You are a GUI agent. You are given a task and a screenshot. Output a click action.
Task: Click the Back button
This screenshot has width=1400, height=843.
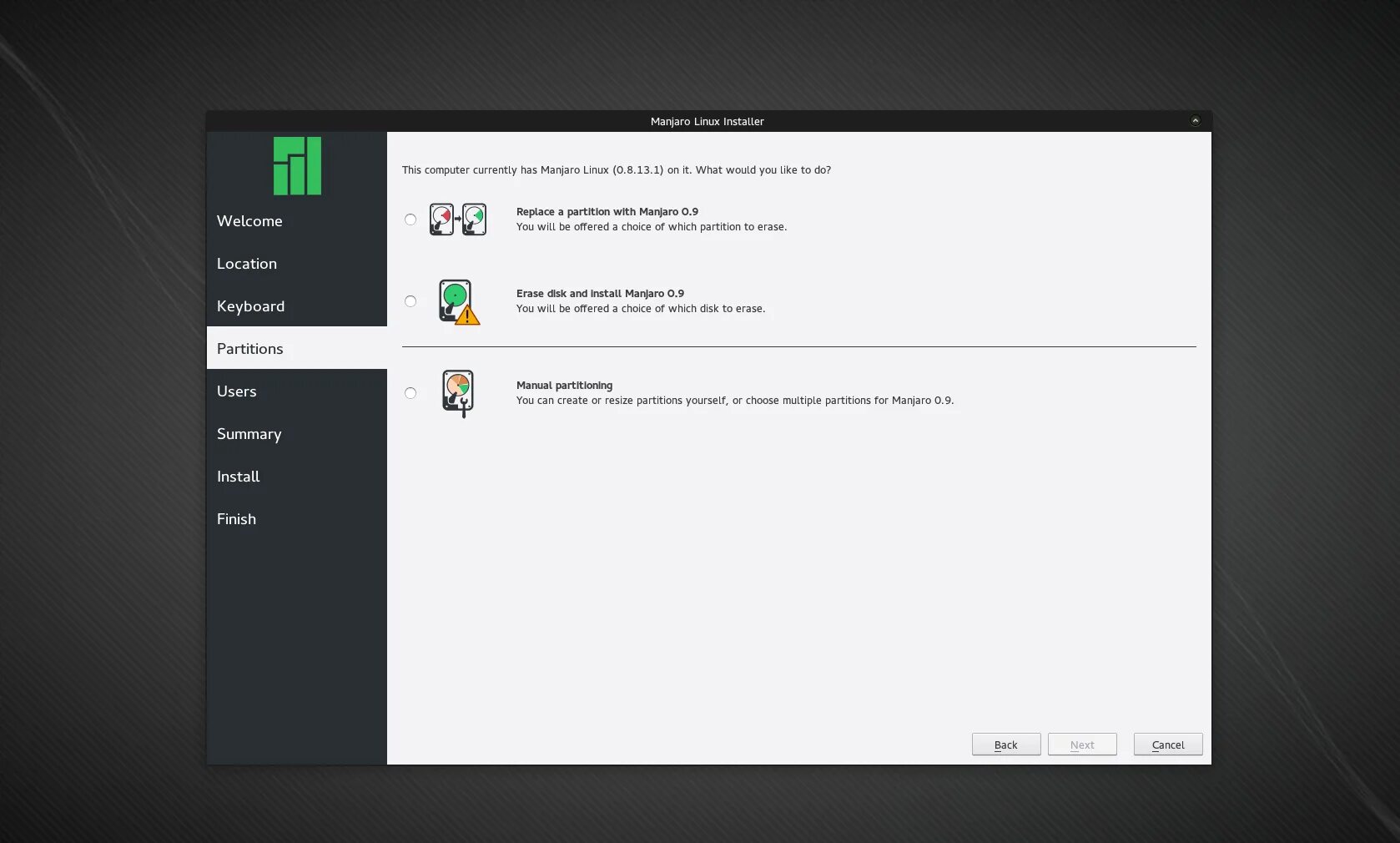pos(1005,745)
